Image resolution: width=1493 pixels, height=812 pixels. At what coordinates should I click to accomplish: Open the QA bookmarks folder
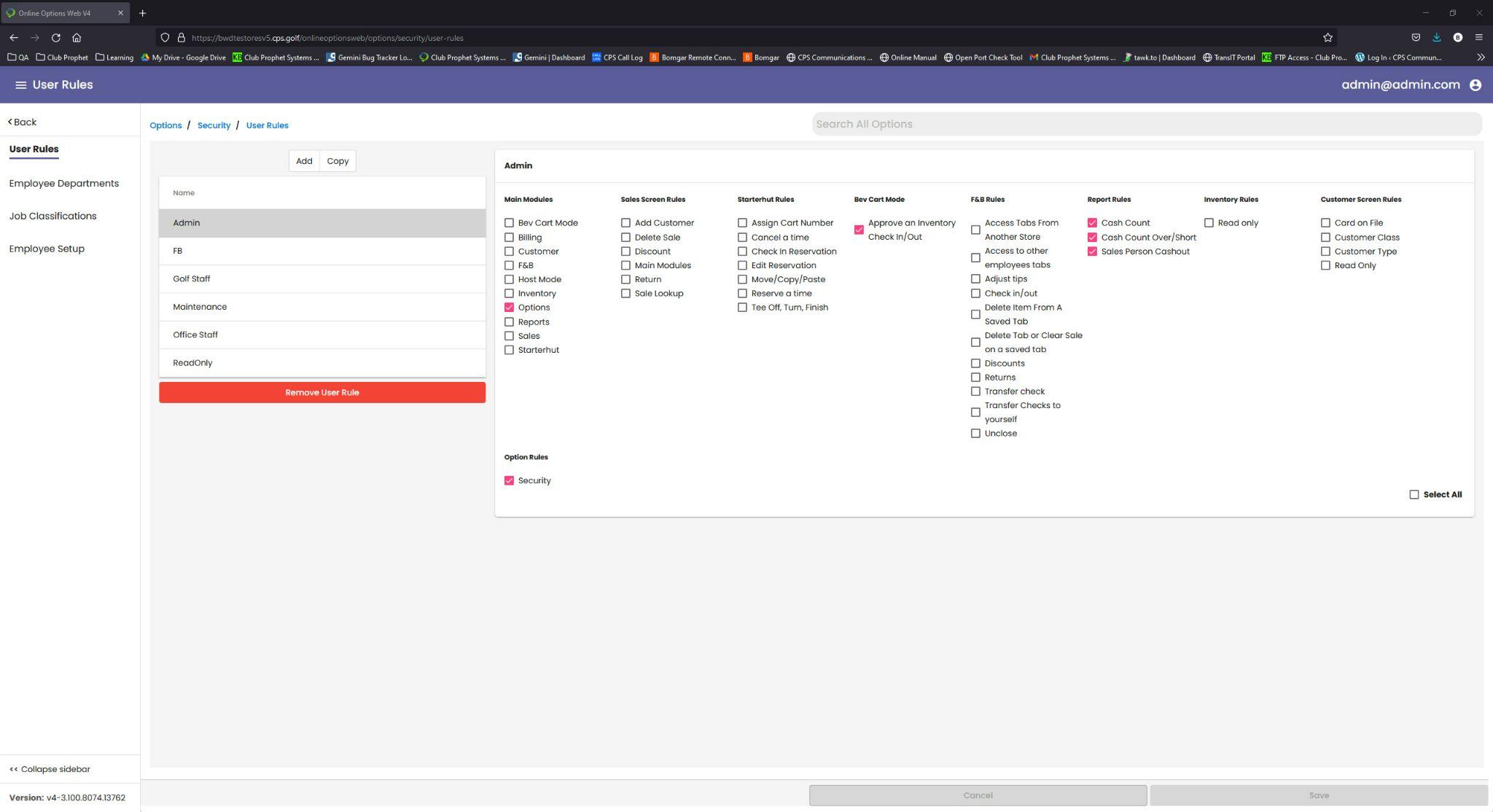click(x=18, y=58)
